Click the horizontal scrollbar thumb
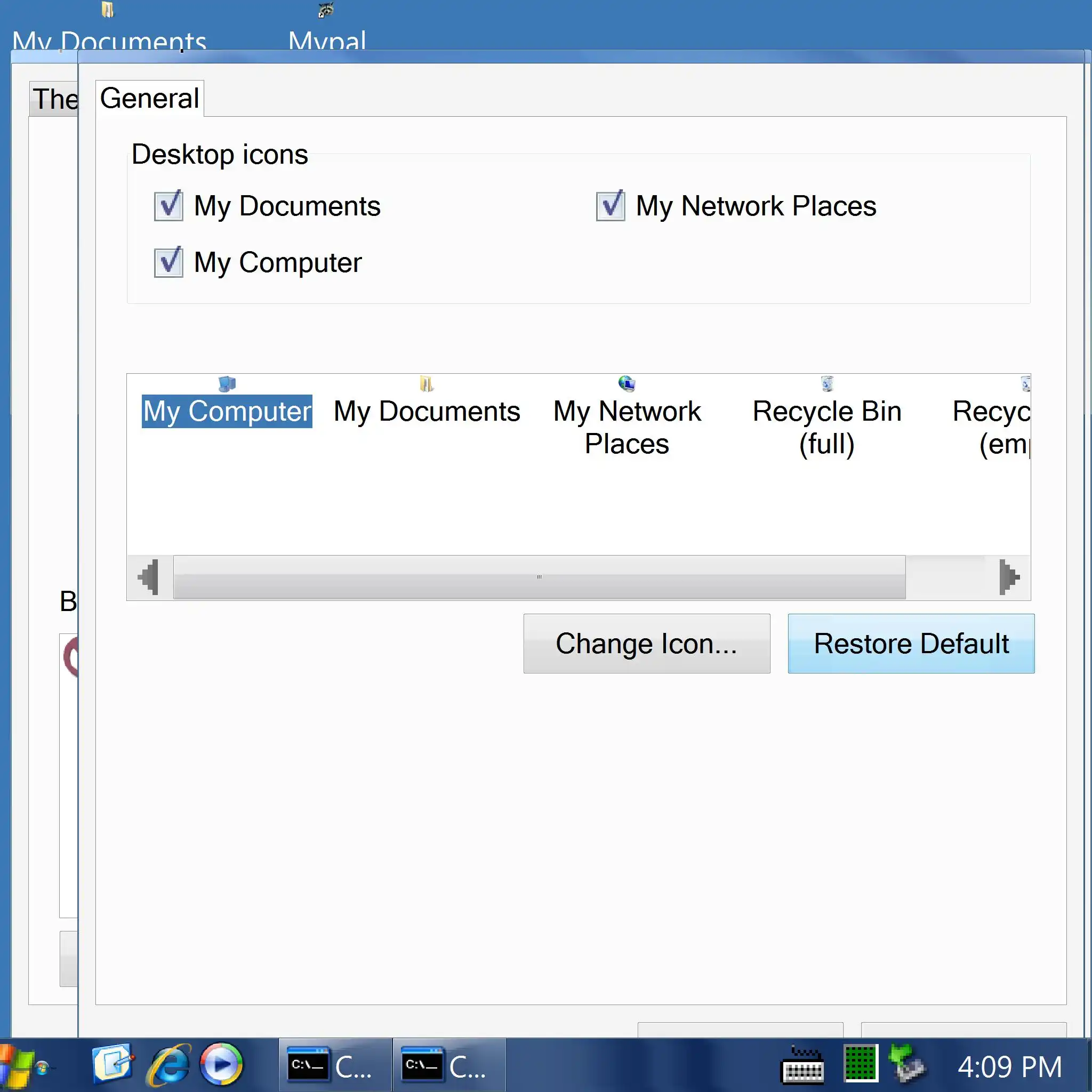This screenshot has height=1092, width=1092. pyautogui.click(x=539, y=577)
